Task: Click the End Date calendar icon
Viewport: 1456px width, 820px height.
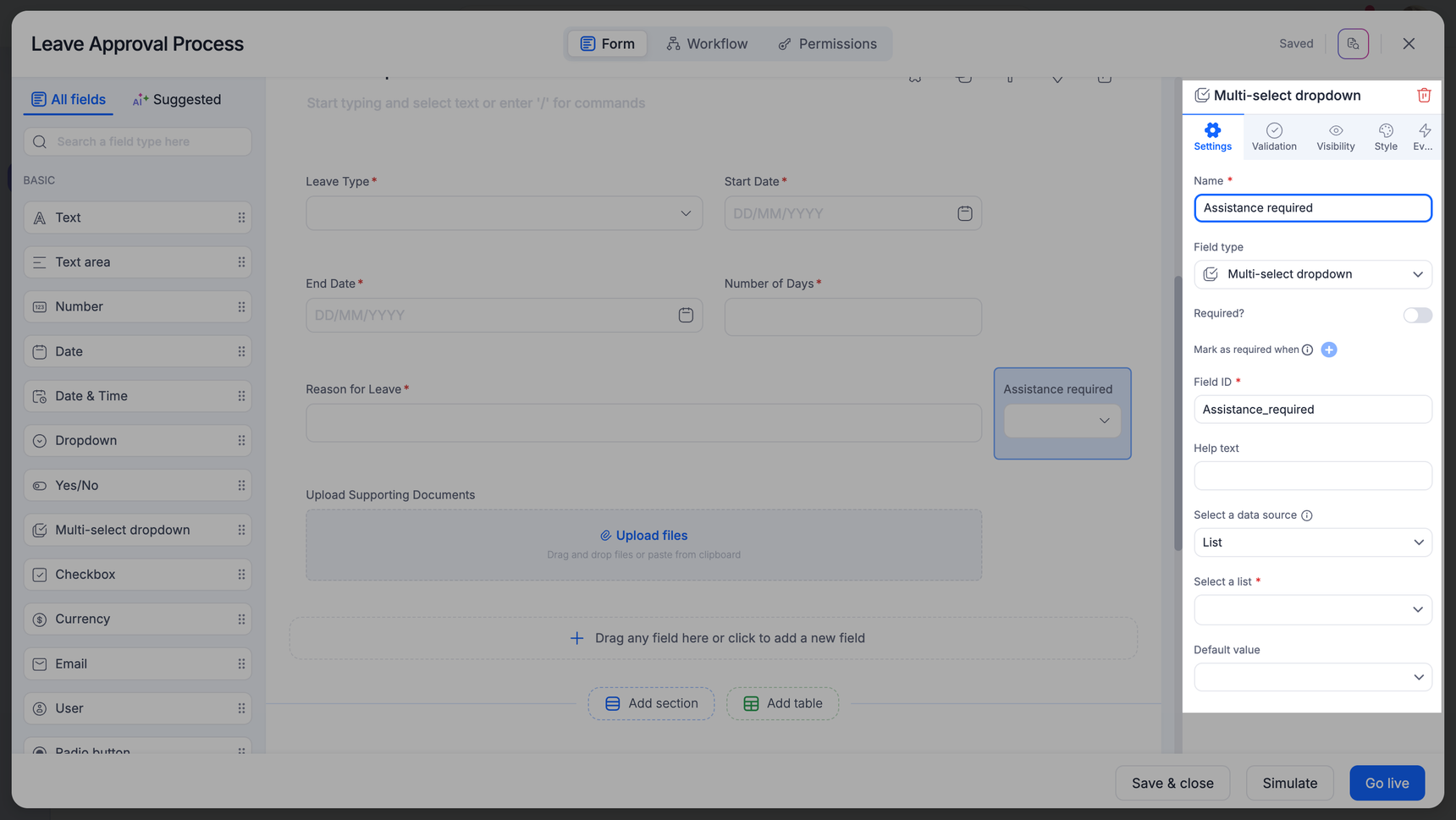Action: pos(686,316)
